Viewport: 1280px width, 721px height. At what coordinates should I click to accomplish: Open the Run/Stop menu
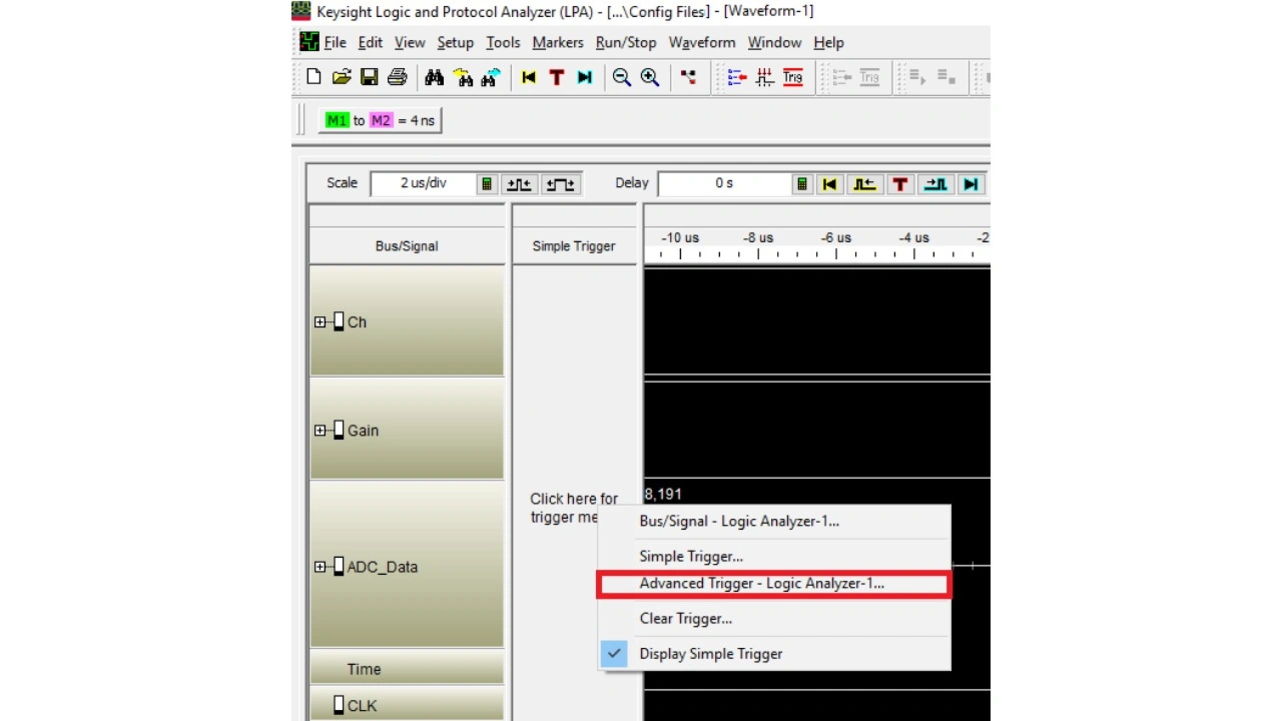(625, 42)
